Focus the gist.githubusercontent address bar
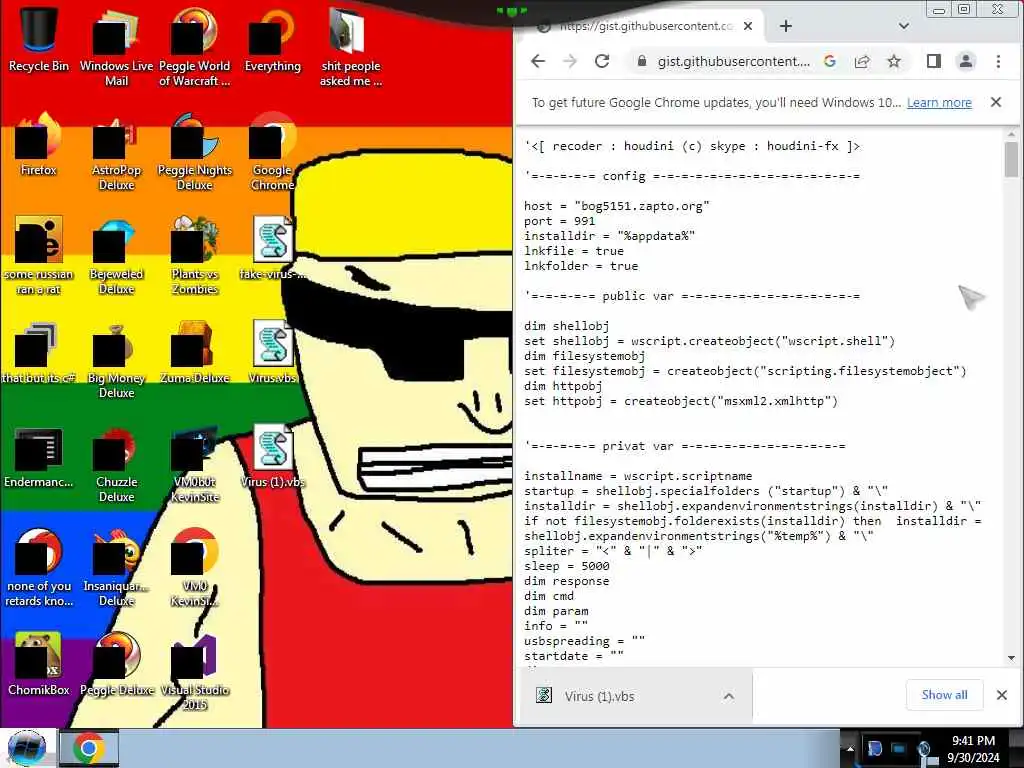 point(734,61)
